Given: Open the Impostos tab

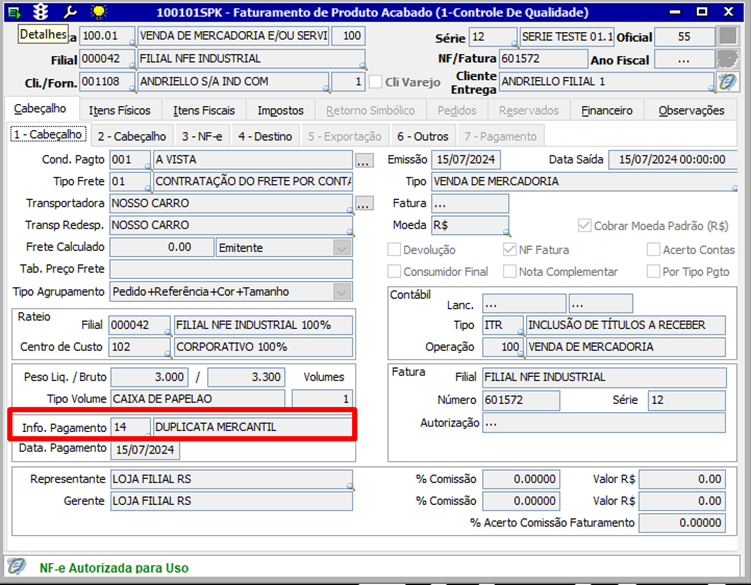Looking at the screenshot, I should point(281,111).
